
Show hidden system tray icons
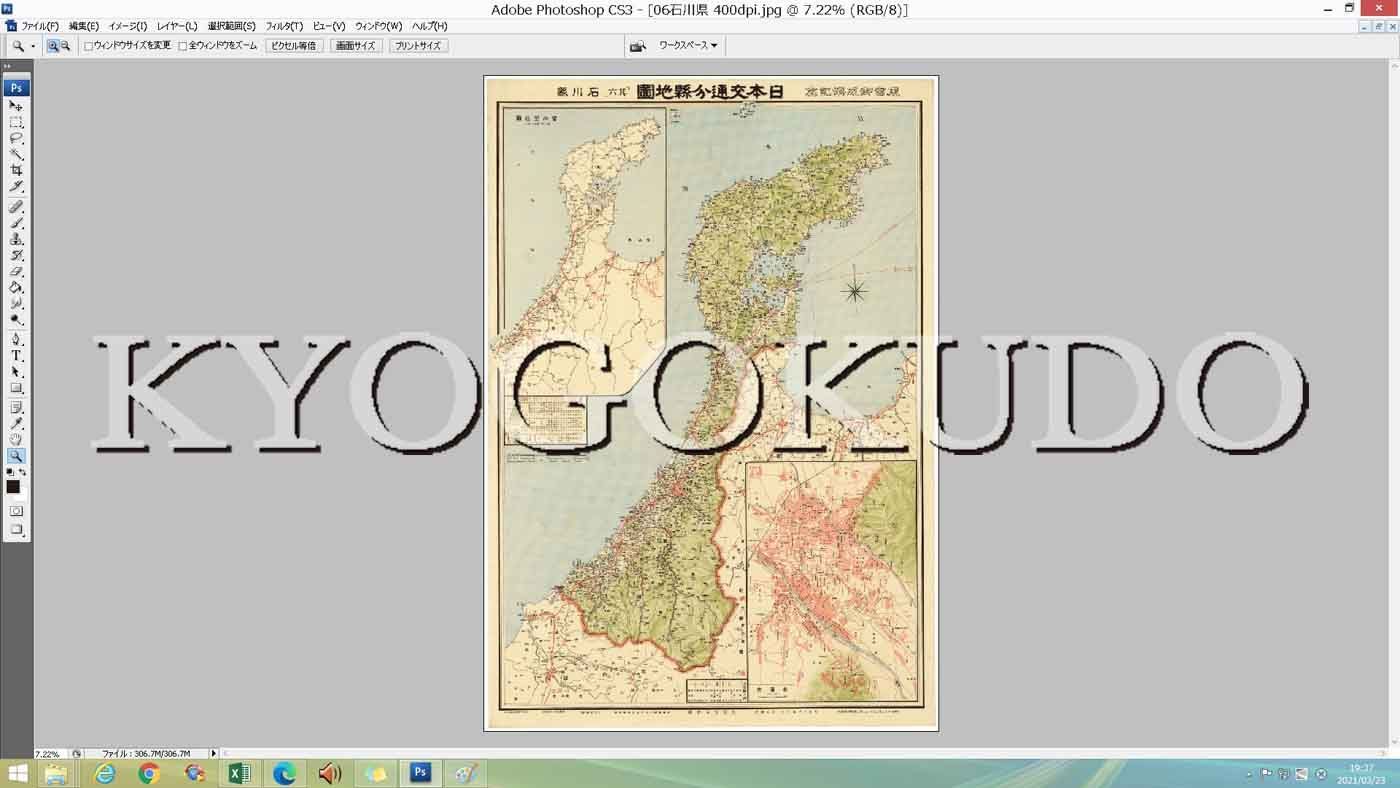[x=1248, y=774]
